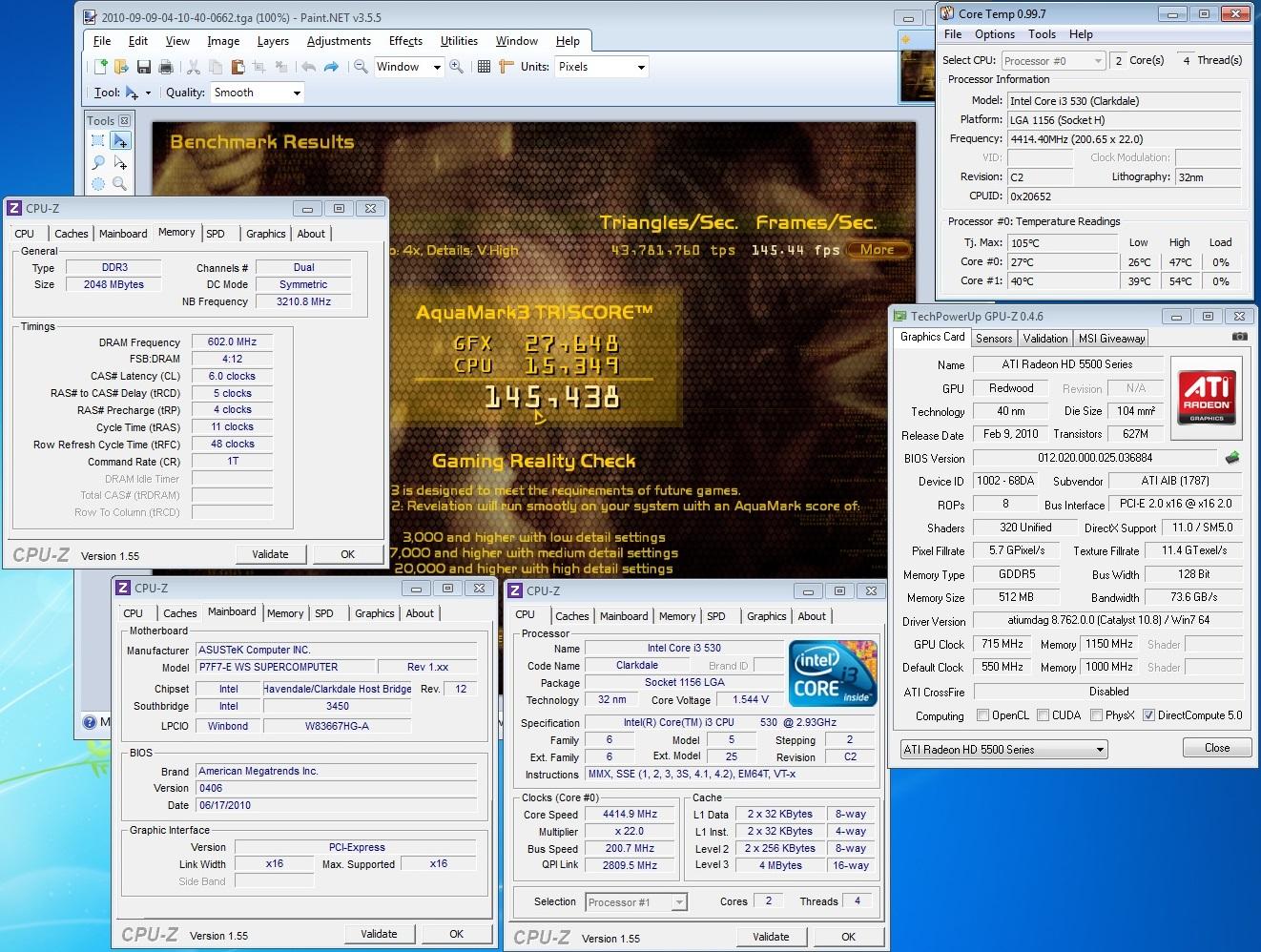Open the zoom level Window dropdown
The height and width of the screenshot is (952, 1261).
tap(437, 67)
